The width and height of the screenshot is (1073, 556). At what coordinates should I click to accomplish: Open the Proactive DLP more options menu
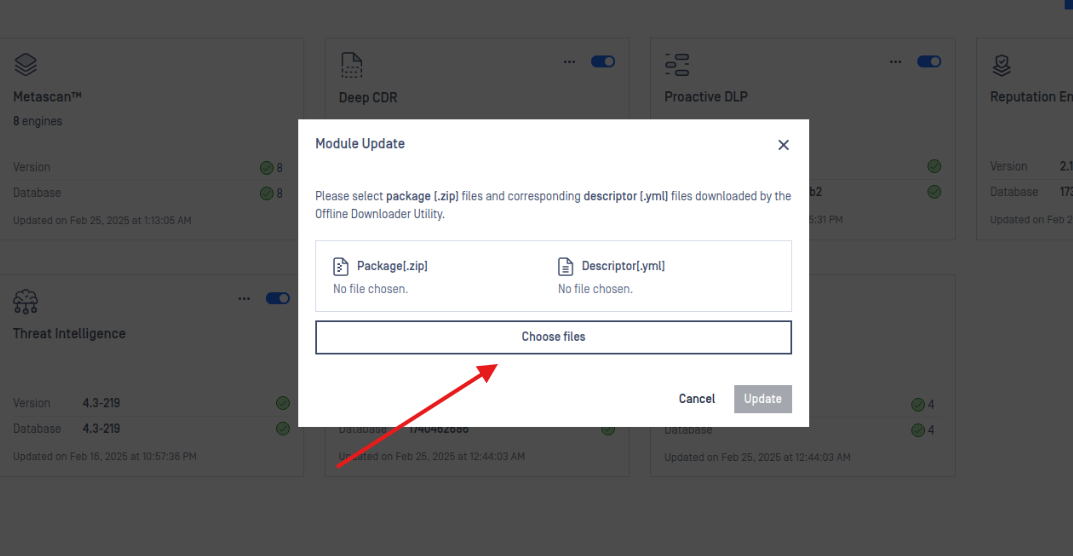pos(895,62)
